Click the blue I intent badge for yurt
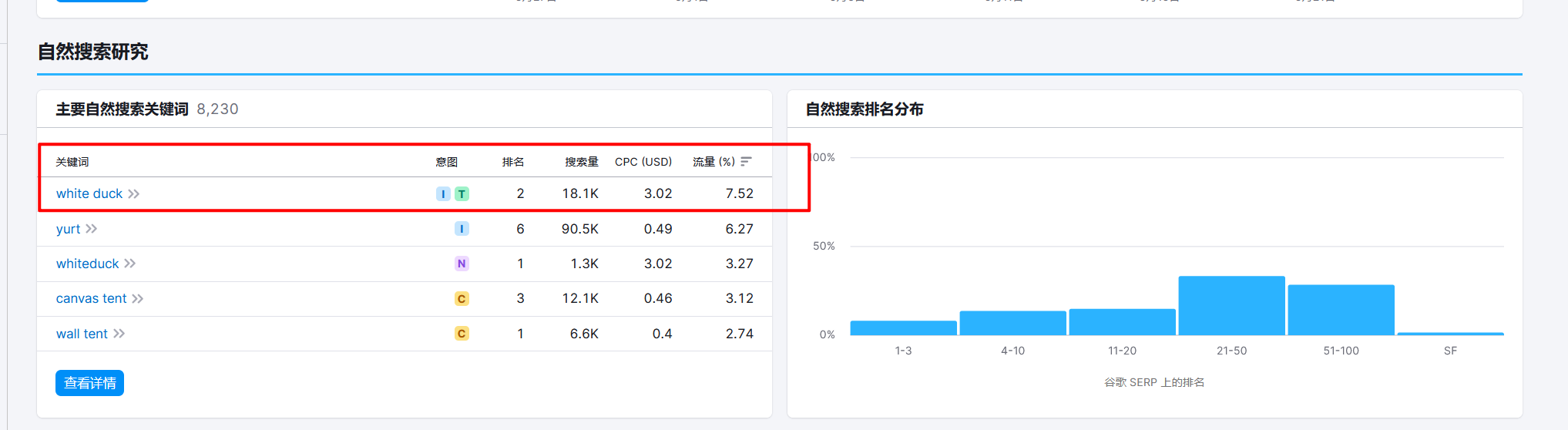 click(462, 229)
